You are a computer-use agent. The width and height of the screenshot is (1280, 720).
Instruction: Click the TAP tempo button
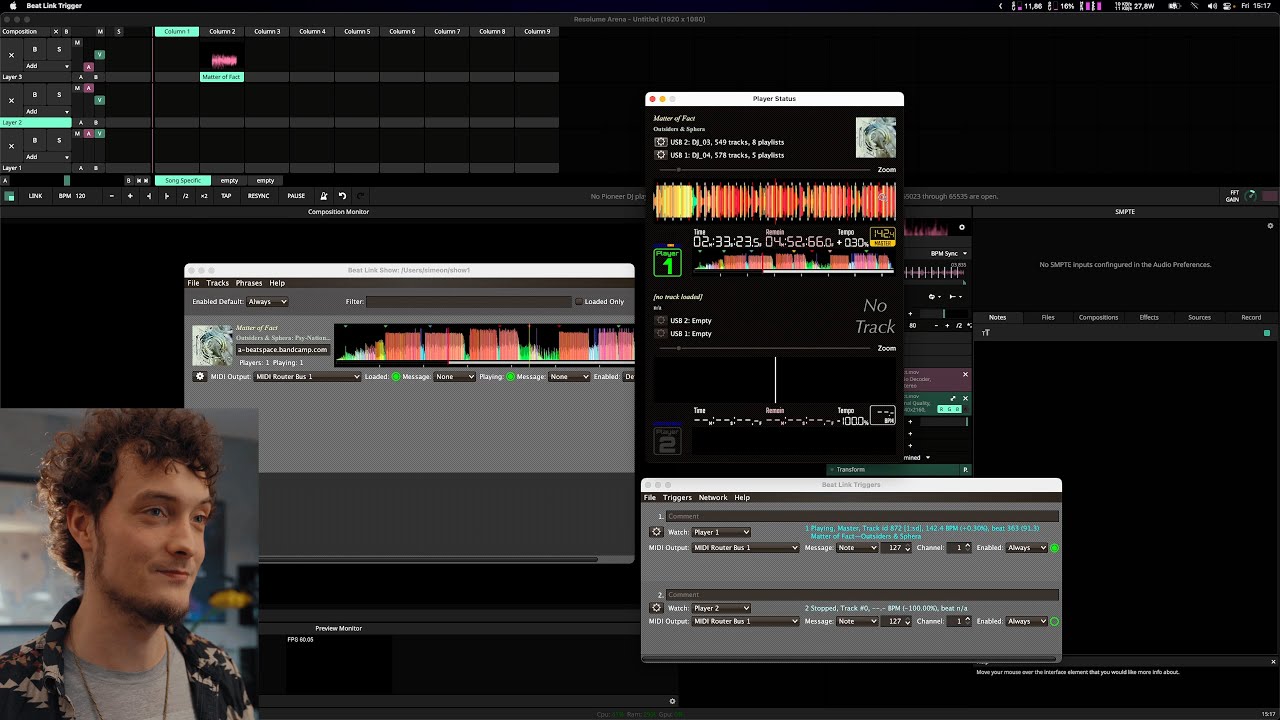tap(226, 196)
